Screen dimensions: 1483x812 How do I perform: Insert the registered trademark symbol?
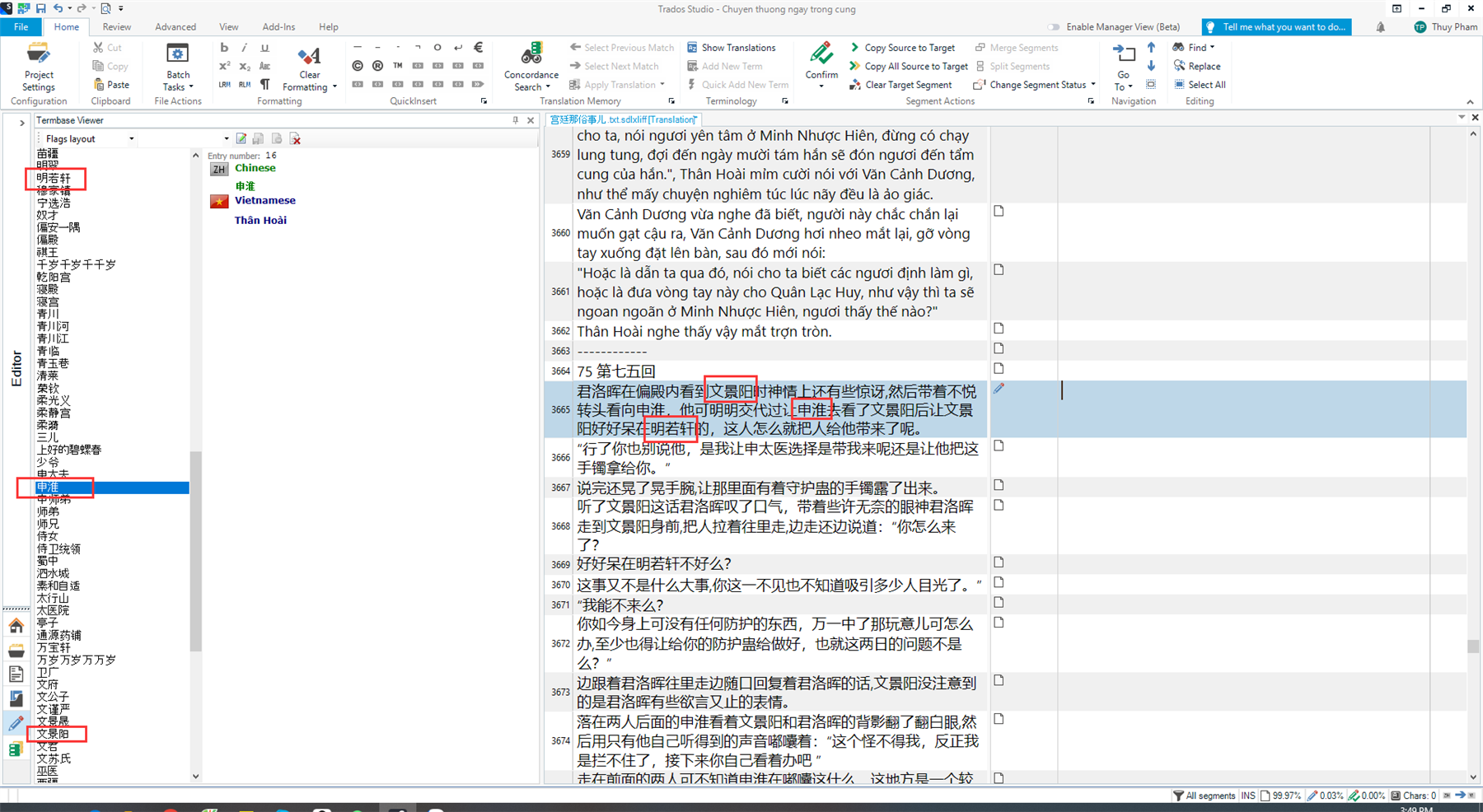click(377, 66)
